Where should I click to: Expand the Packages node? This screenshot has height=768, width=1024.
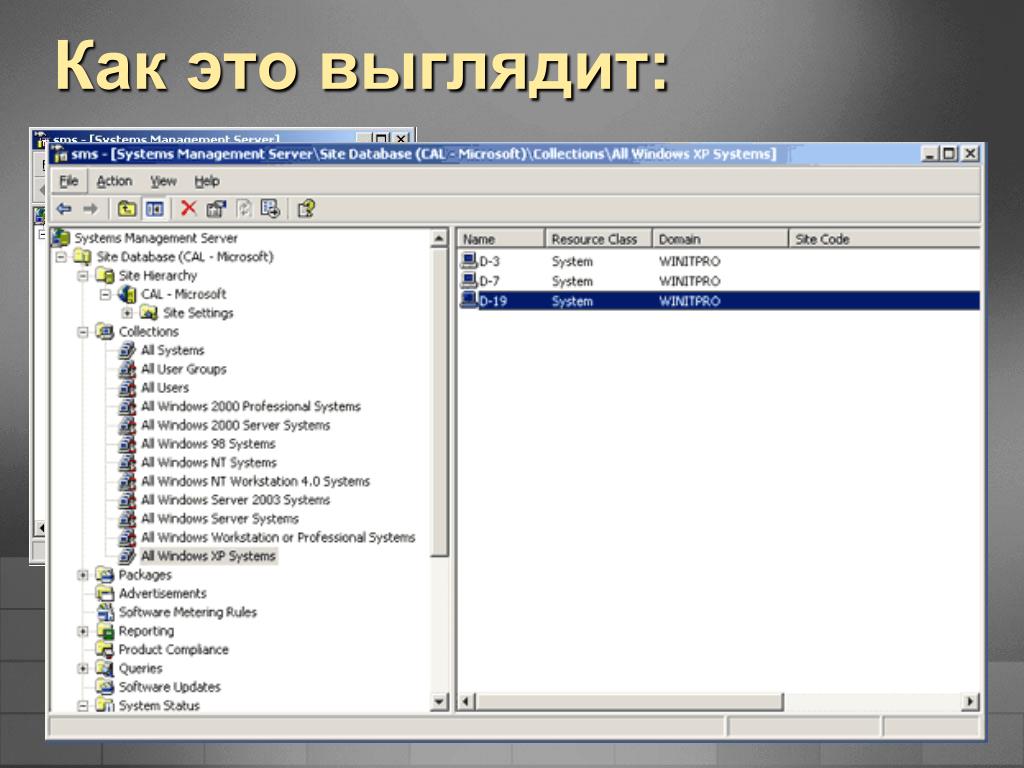click(83, 575)
